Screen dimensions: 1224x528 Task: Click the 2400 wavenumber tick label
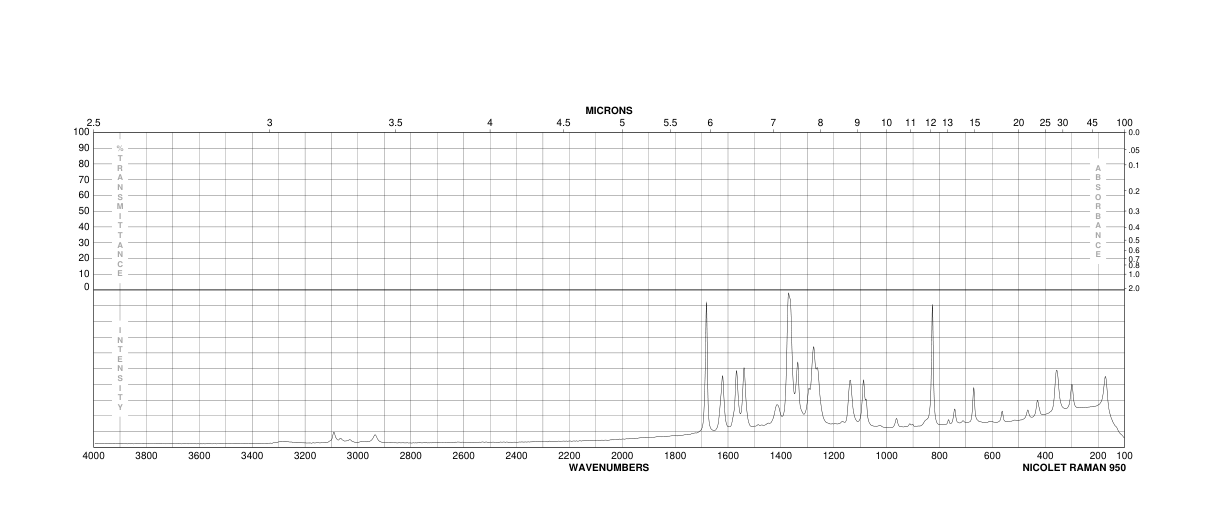point(516,457)
